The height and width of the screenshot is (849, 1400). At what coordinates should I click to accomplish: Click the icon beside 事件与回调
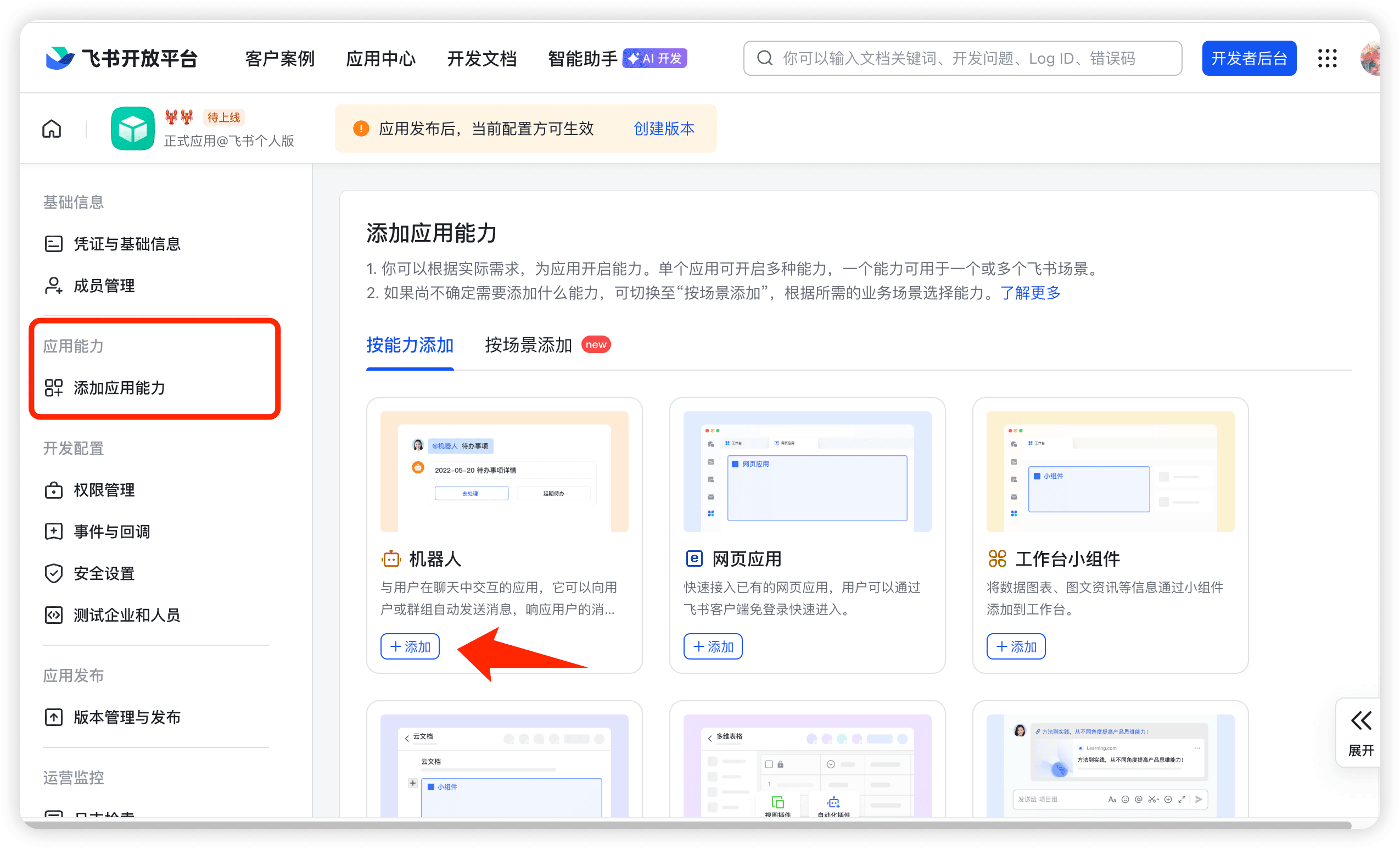[x=53, y=532]
